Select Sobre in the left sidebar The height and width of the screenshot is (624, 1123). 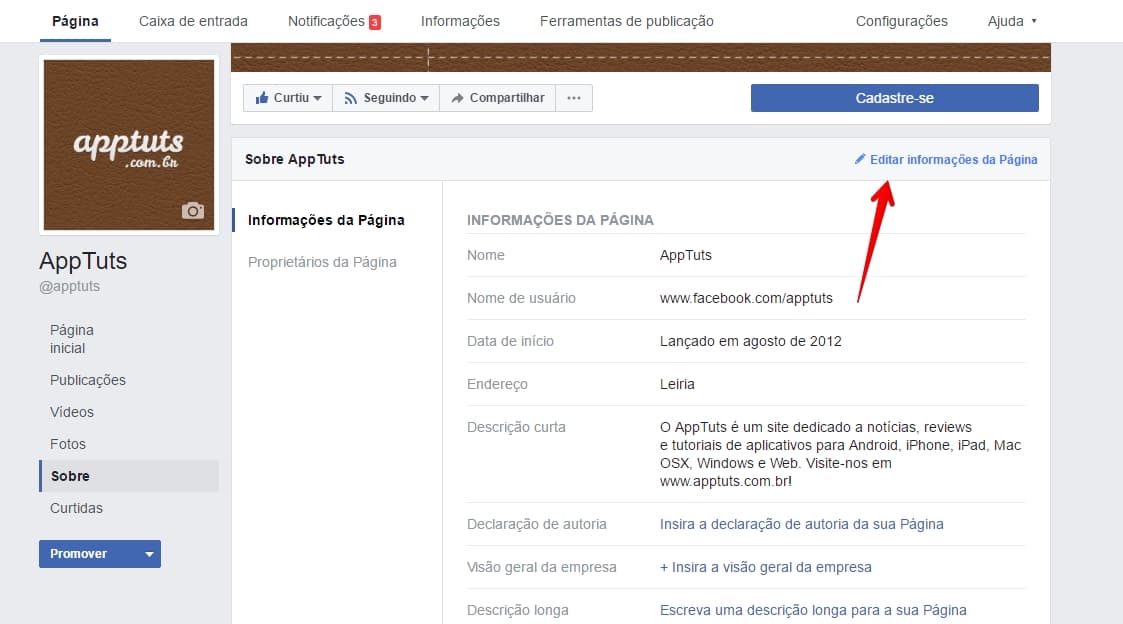129,476
